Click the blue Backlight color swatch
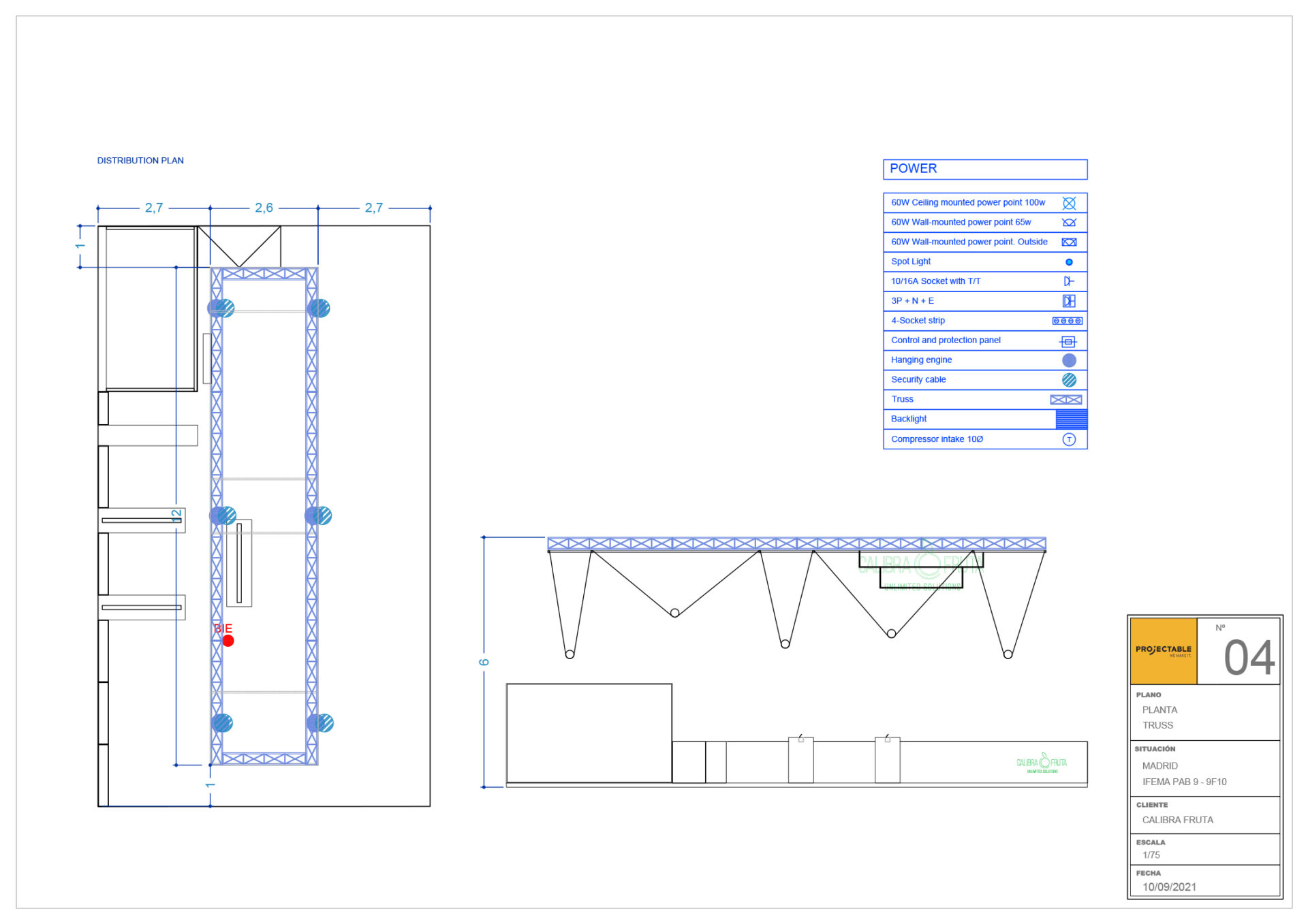 pyautogui.click(x=1070, y=419)
